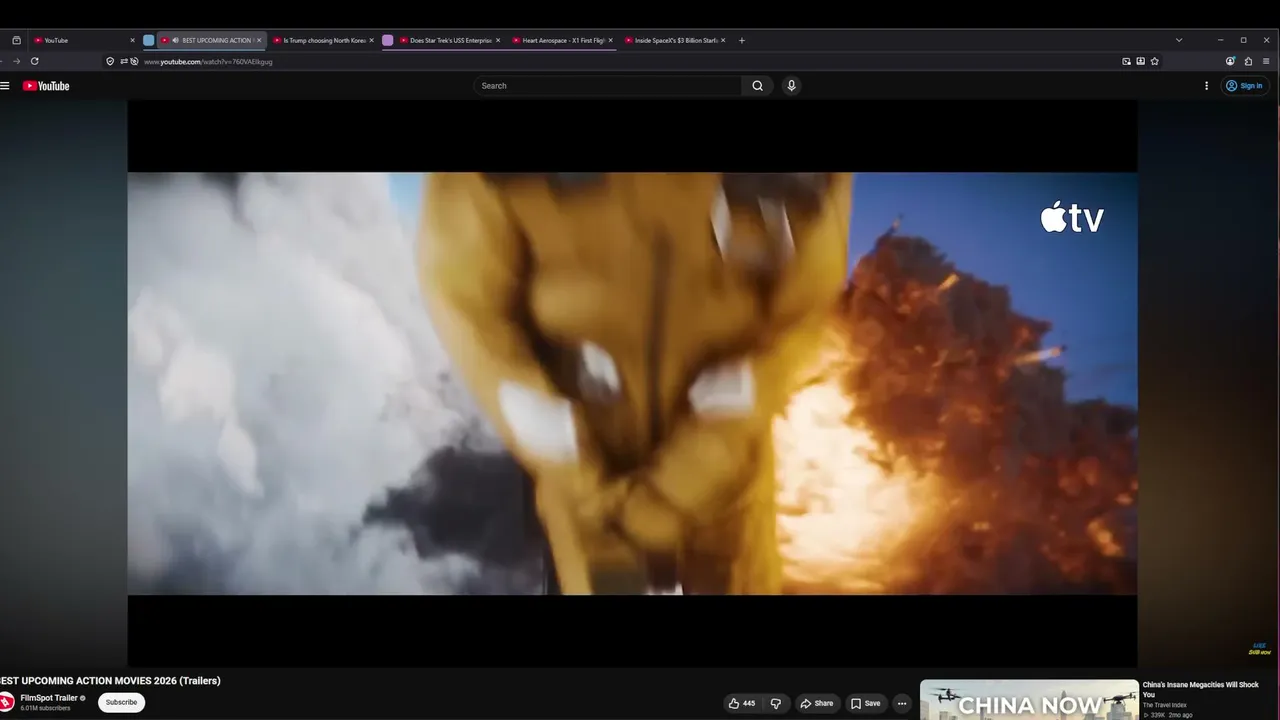Switch to Is Trump choosing North Korea tab

pos(323,40)
